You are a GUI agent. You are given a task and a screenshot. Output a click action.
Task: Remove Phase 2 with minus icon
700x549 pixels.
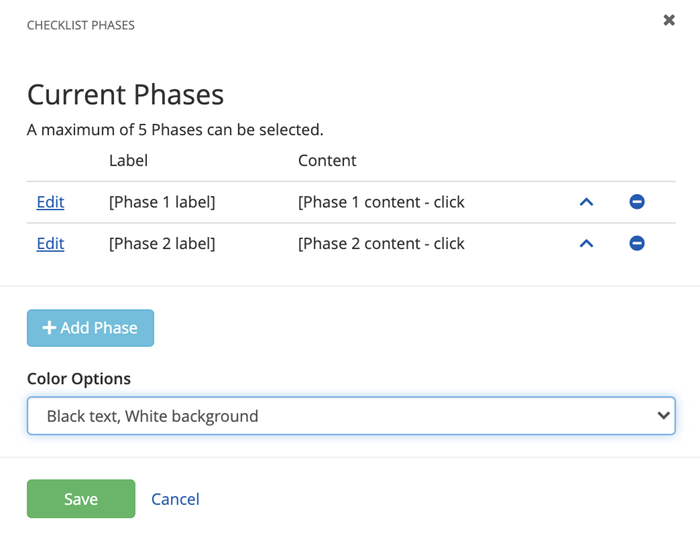pos(637,243)
